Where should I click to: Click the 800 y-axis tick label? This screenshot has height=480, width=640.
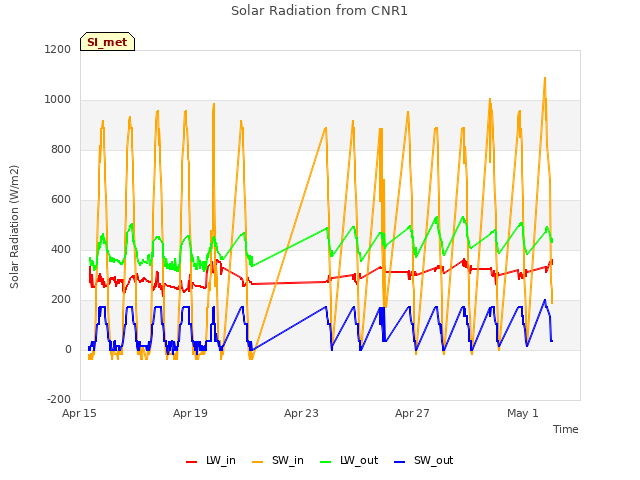61,149
